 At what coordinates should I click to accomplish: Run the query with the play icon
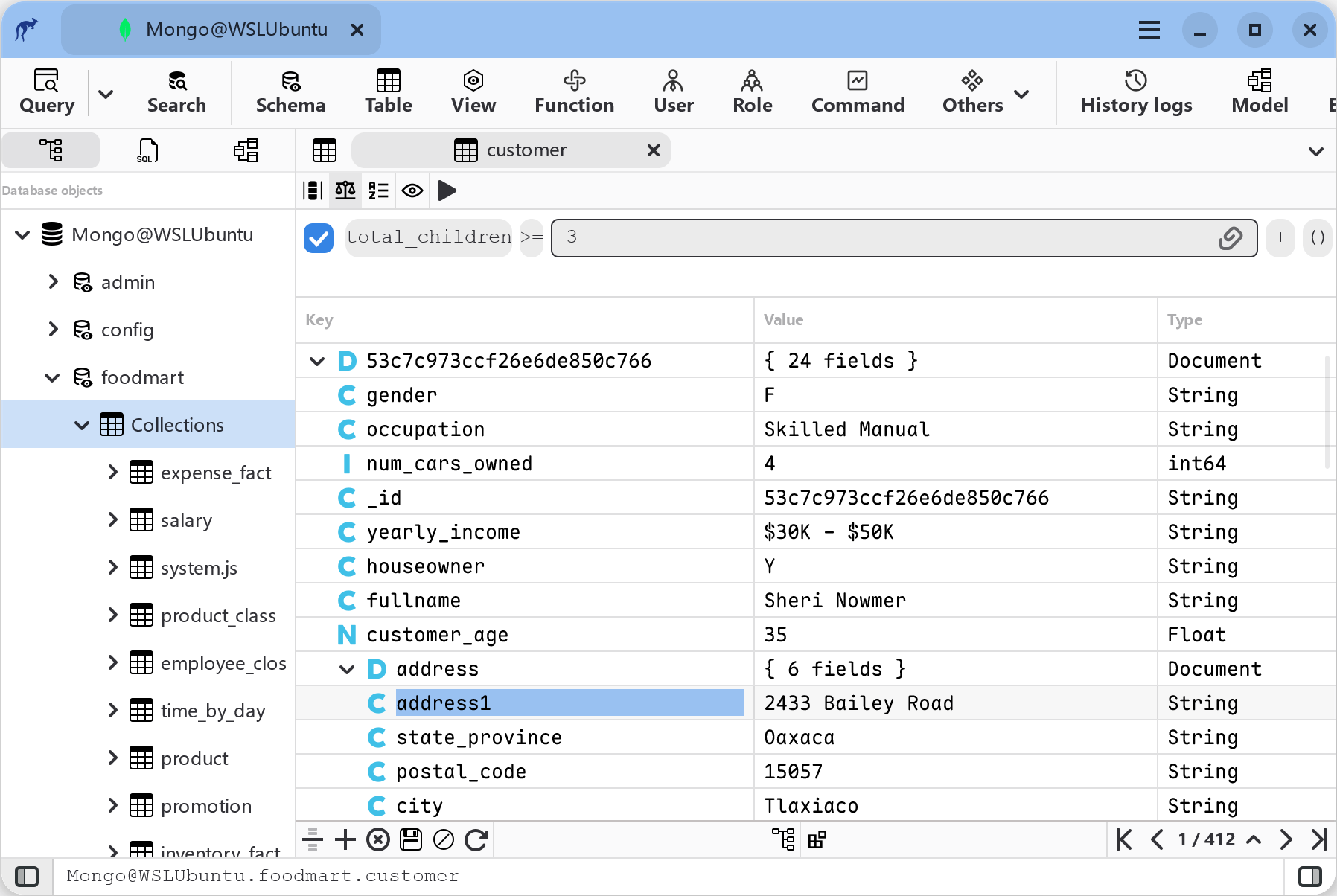click(447, 191)
